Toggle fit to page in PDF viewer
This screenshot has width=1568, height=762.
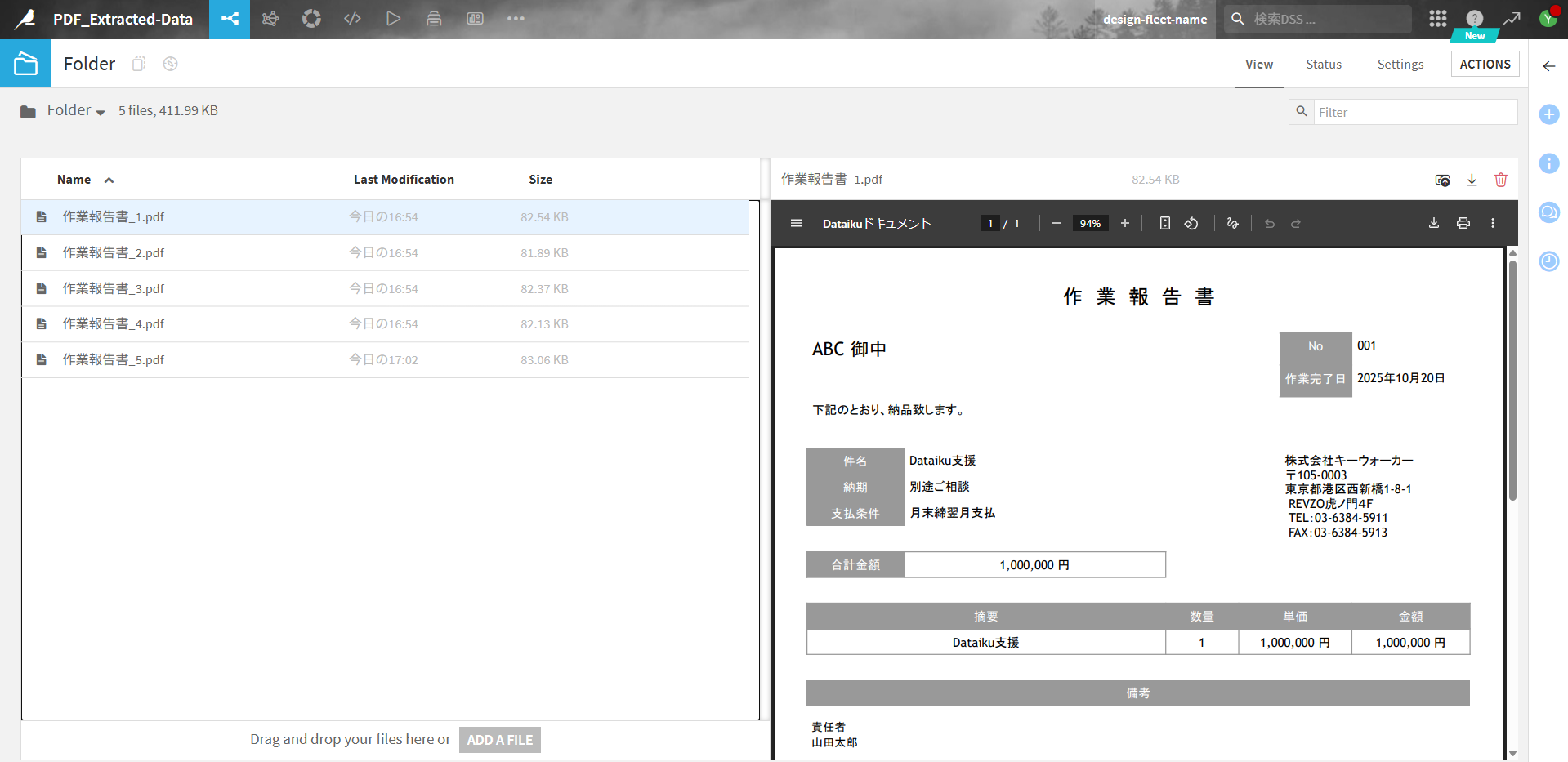(x=1164, y=223)
